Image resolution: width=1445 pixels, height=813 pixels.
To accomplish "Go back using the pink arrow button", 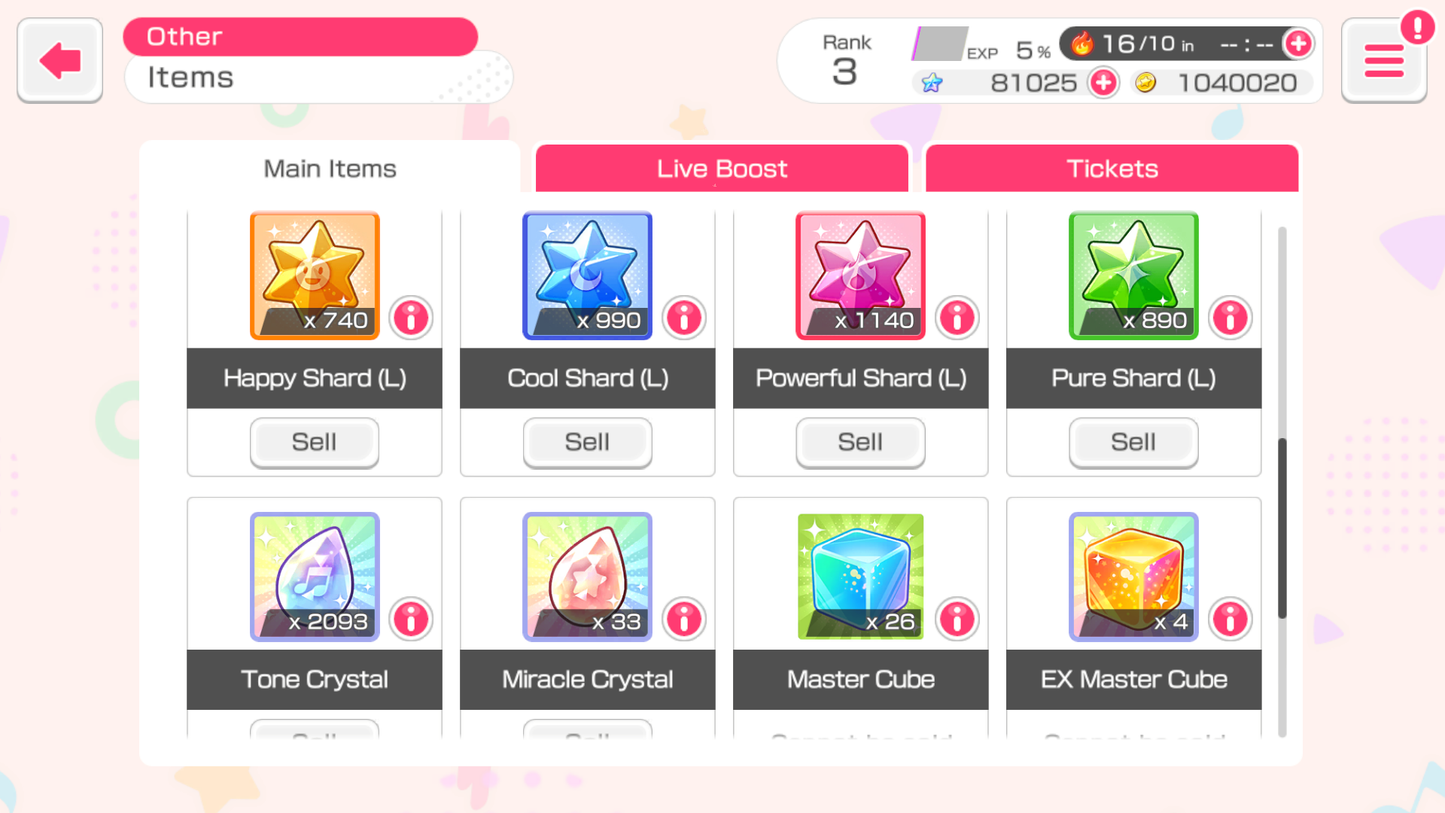I will (60, 60).
